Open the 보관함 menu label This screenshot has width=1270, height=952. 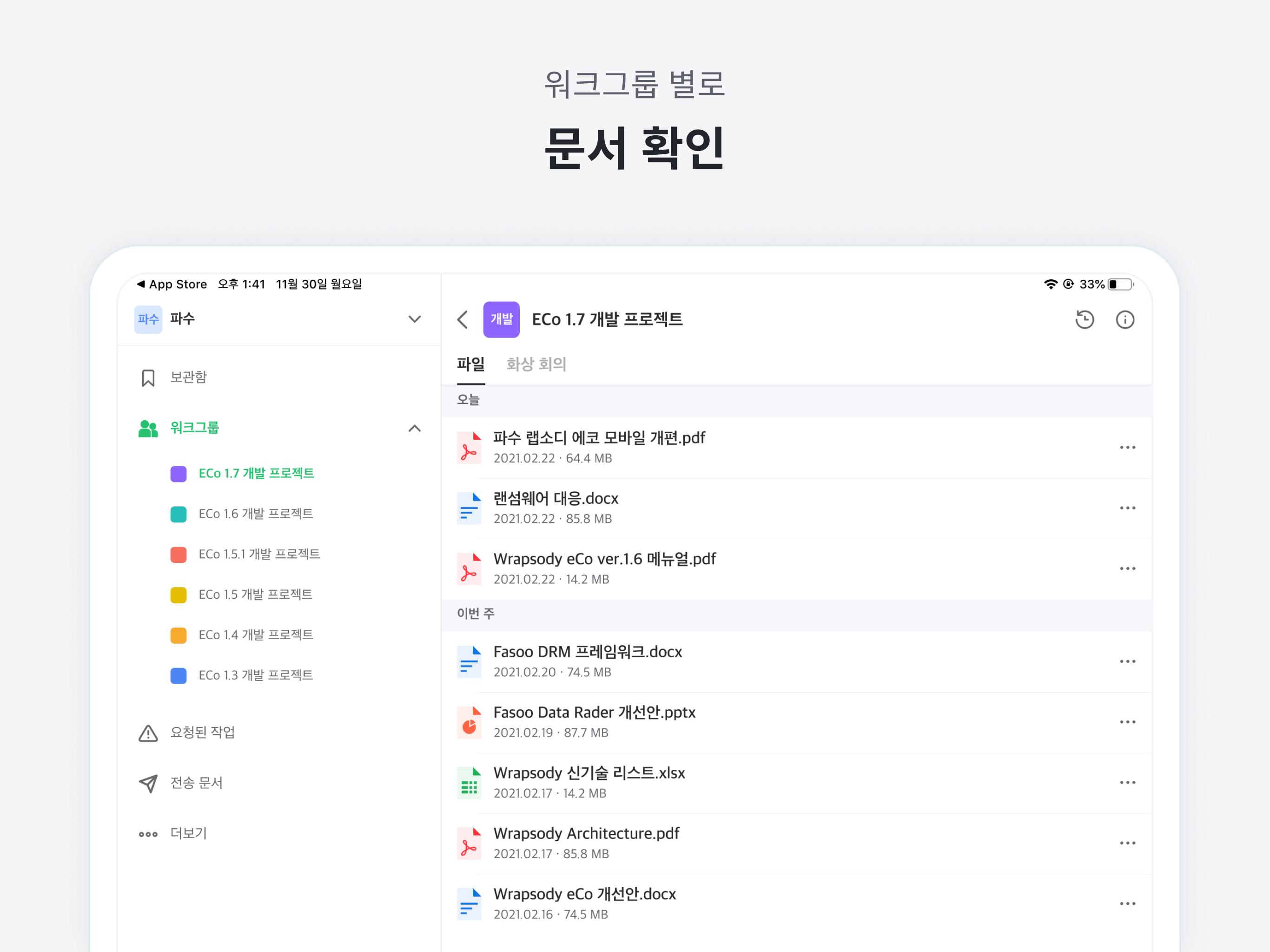188,377
